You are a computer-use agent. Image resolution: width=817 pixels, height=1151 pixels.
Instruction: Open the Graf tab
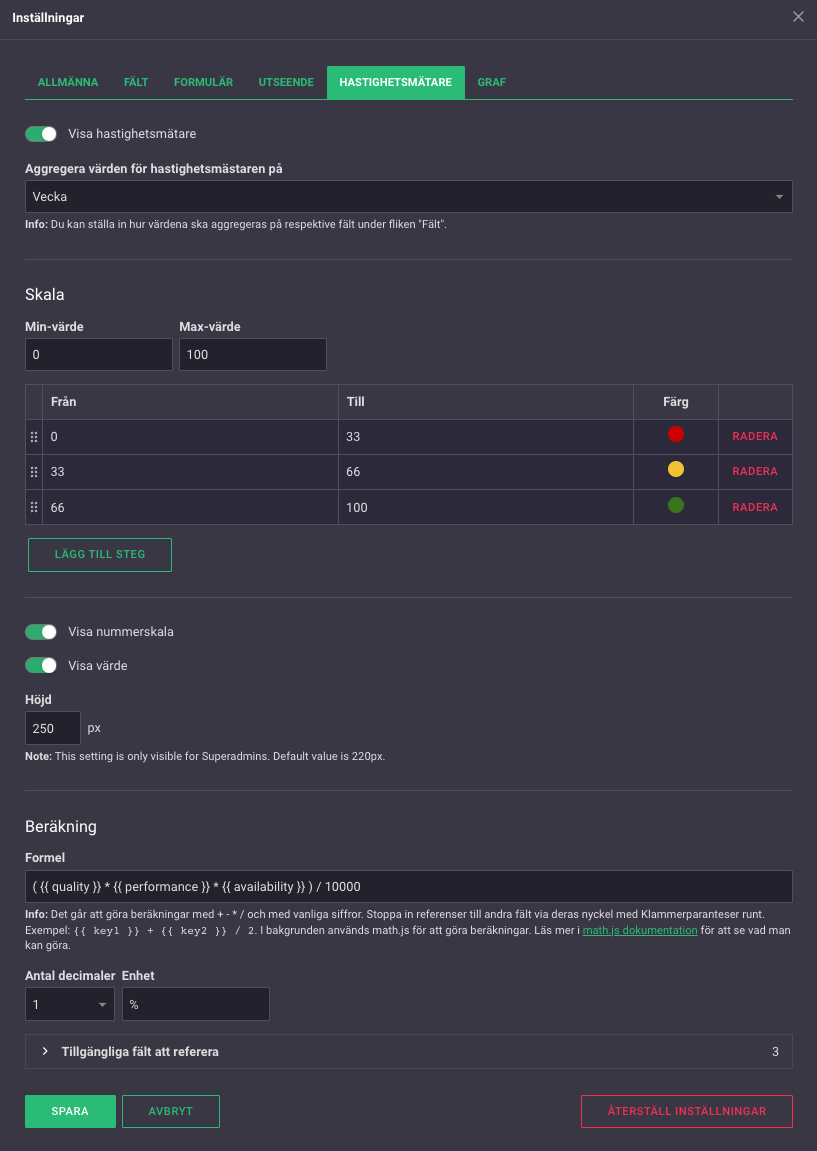(491, 82)
